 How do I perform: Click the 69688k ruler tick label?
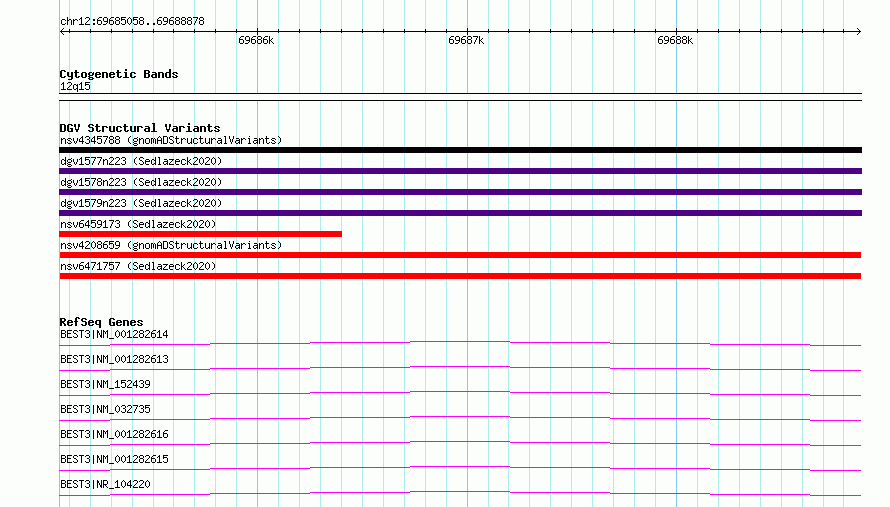pos(675,40)
